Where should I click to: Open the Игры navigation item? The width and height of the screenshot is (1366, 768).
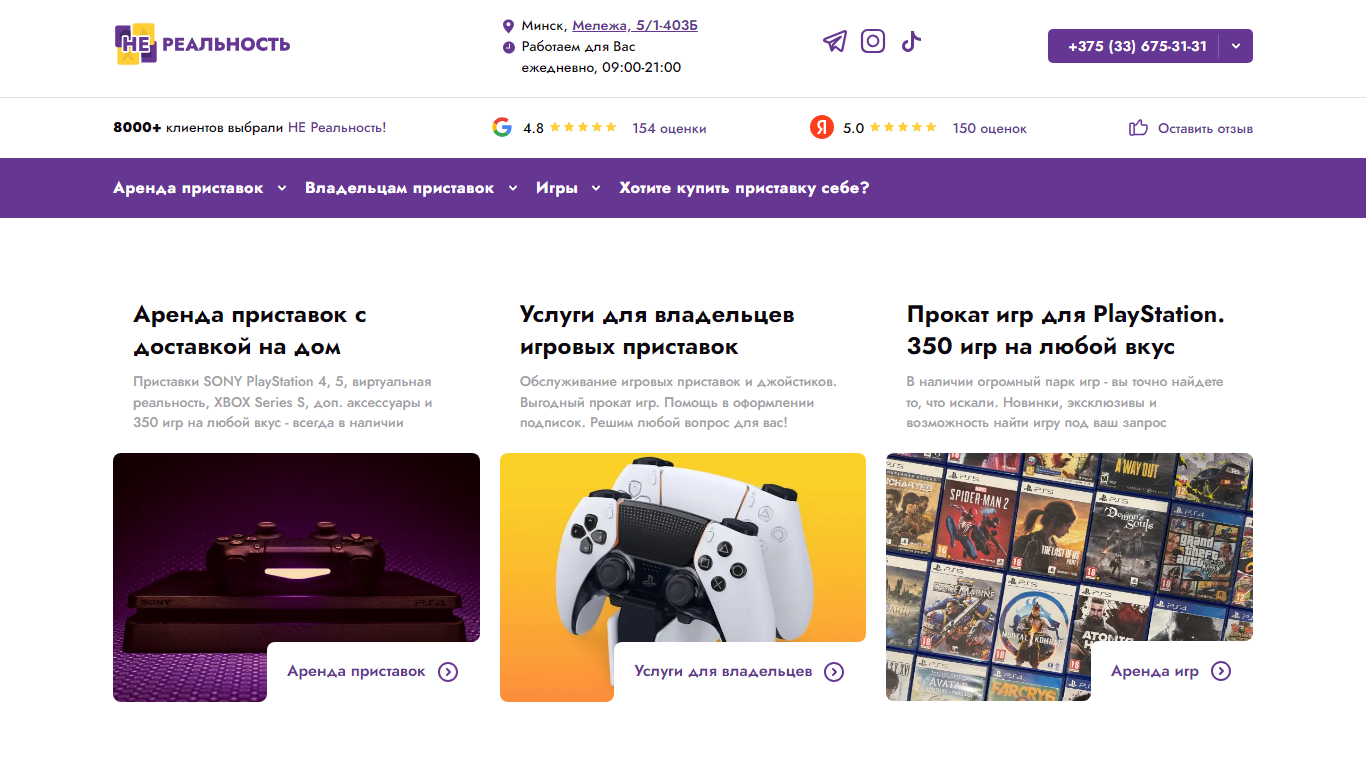point(557,188)
